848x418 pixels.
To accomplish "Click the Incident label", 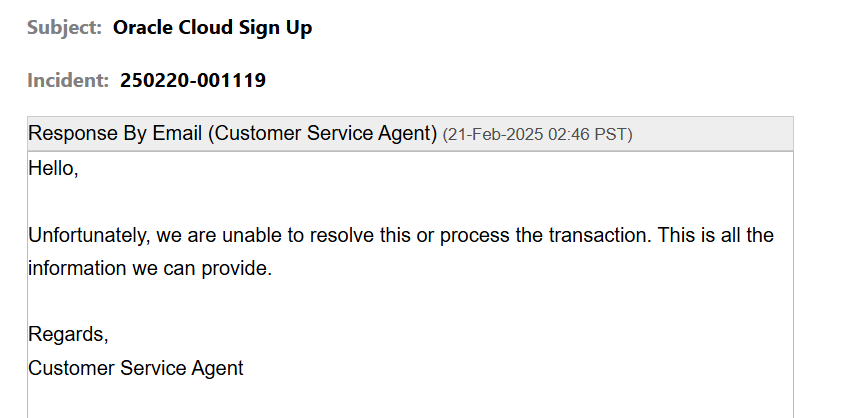I will coord(68,80).
